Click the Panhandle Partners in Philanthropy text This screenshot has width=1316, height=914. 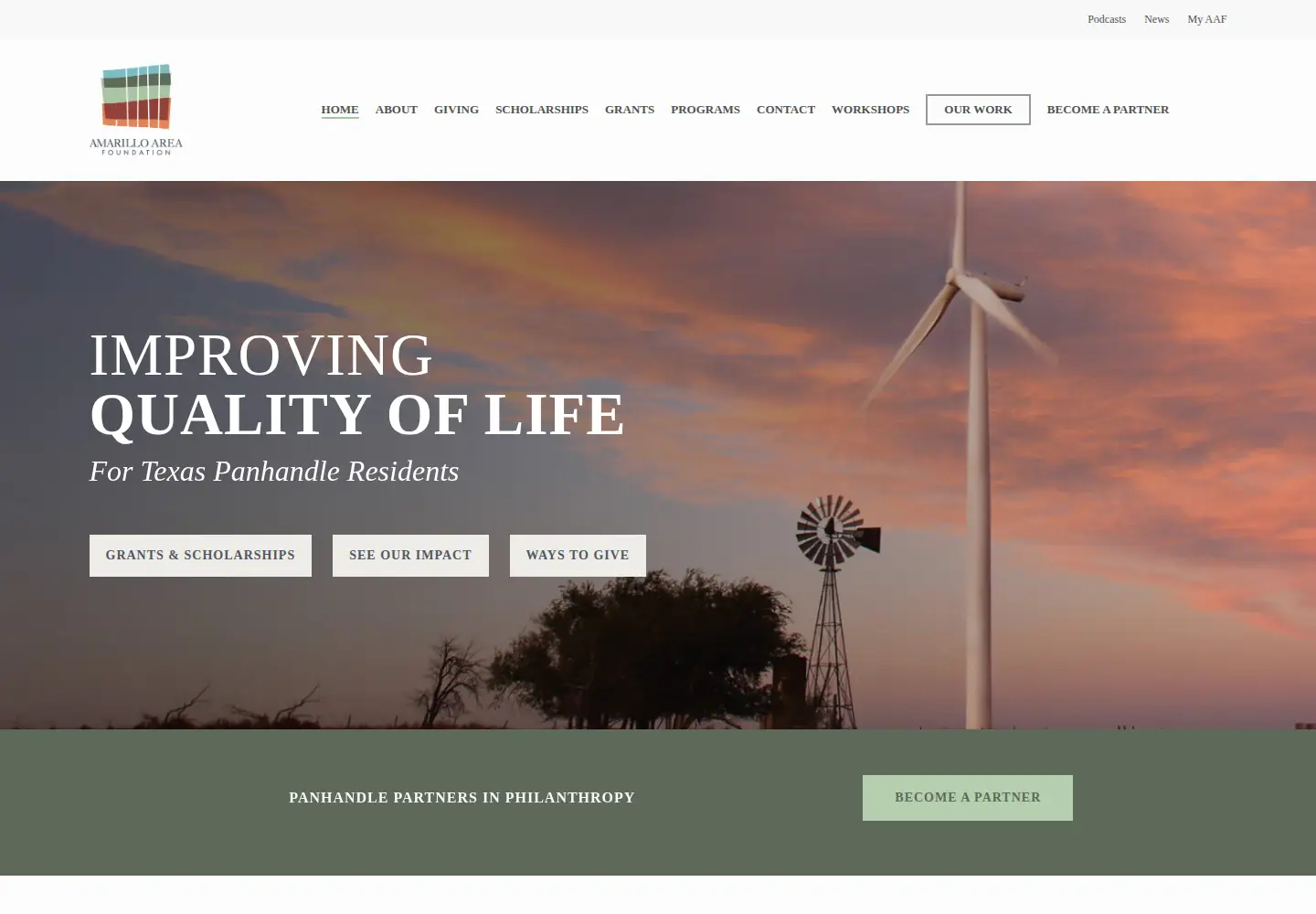click(x=462, y=798)
